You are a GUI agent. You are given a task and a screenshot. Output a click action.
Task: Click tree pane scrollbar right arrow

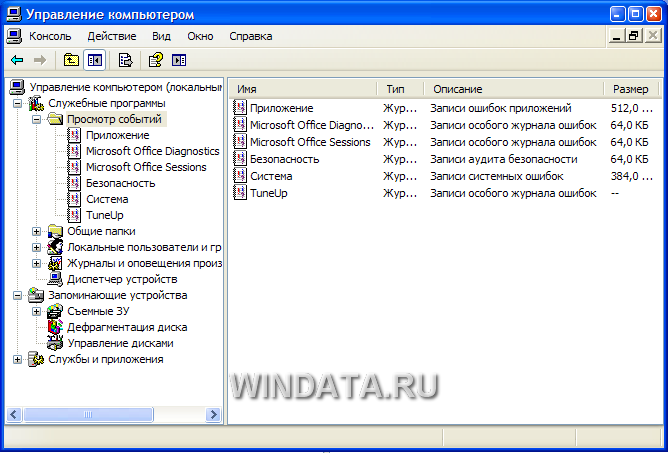coord(213,414)
